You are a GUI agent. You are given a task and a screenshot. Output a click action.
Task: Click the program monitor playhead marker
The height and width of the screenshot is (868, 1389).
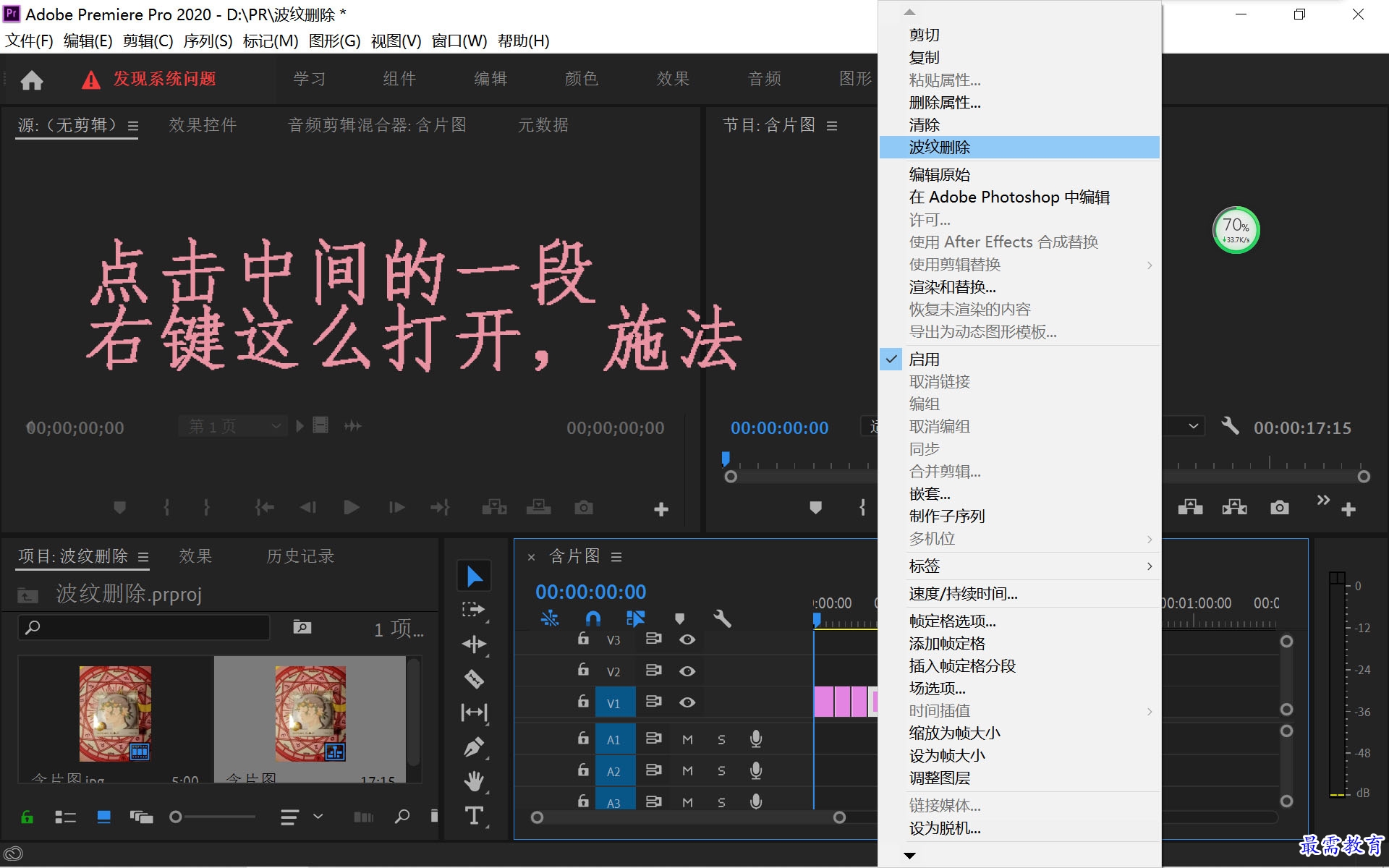[x=726, y=459]
